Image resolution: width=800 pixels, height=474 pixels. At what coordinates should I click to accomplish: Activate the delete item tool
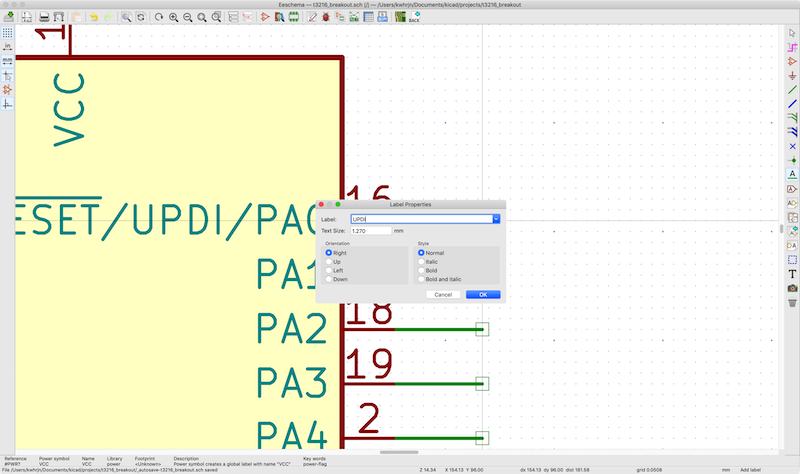tap(792, 303)
